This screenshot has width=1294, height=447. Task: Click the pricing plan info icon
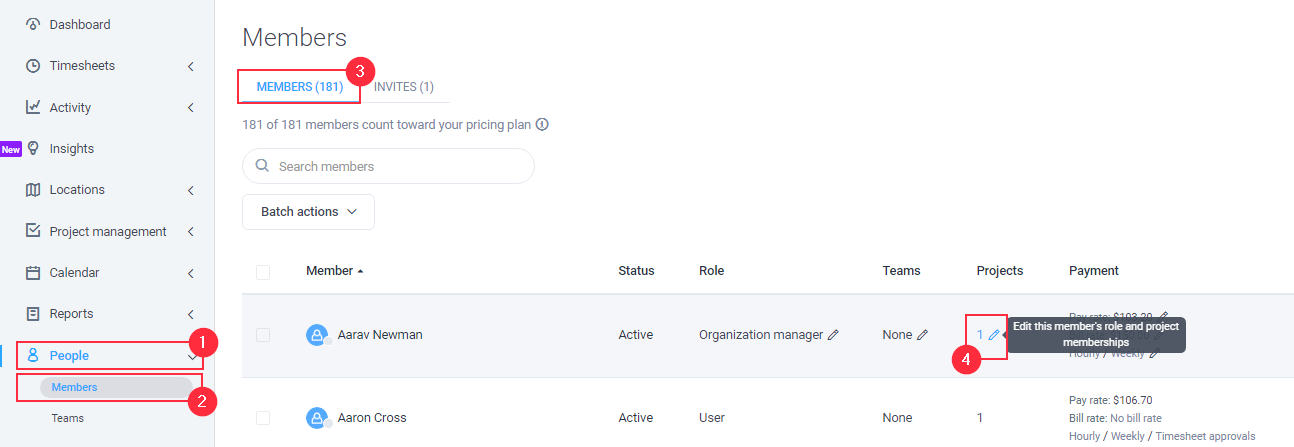coord(542,125)
